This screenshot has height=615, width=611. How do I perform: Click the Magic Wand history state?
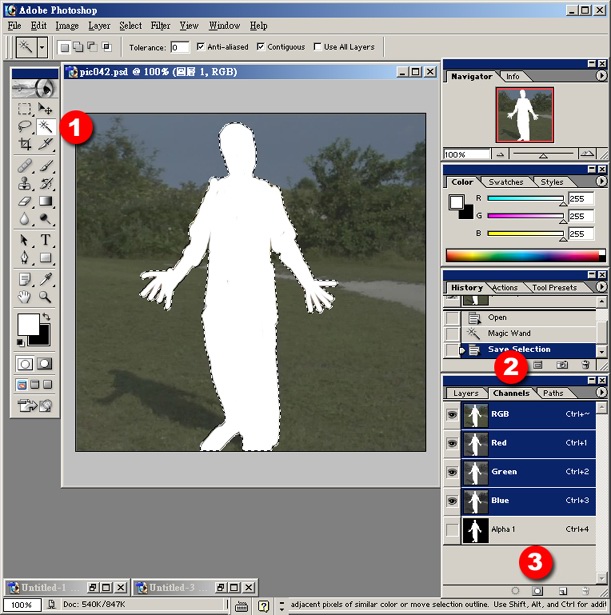tap(509, 333)
